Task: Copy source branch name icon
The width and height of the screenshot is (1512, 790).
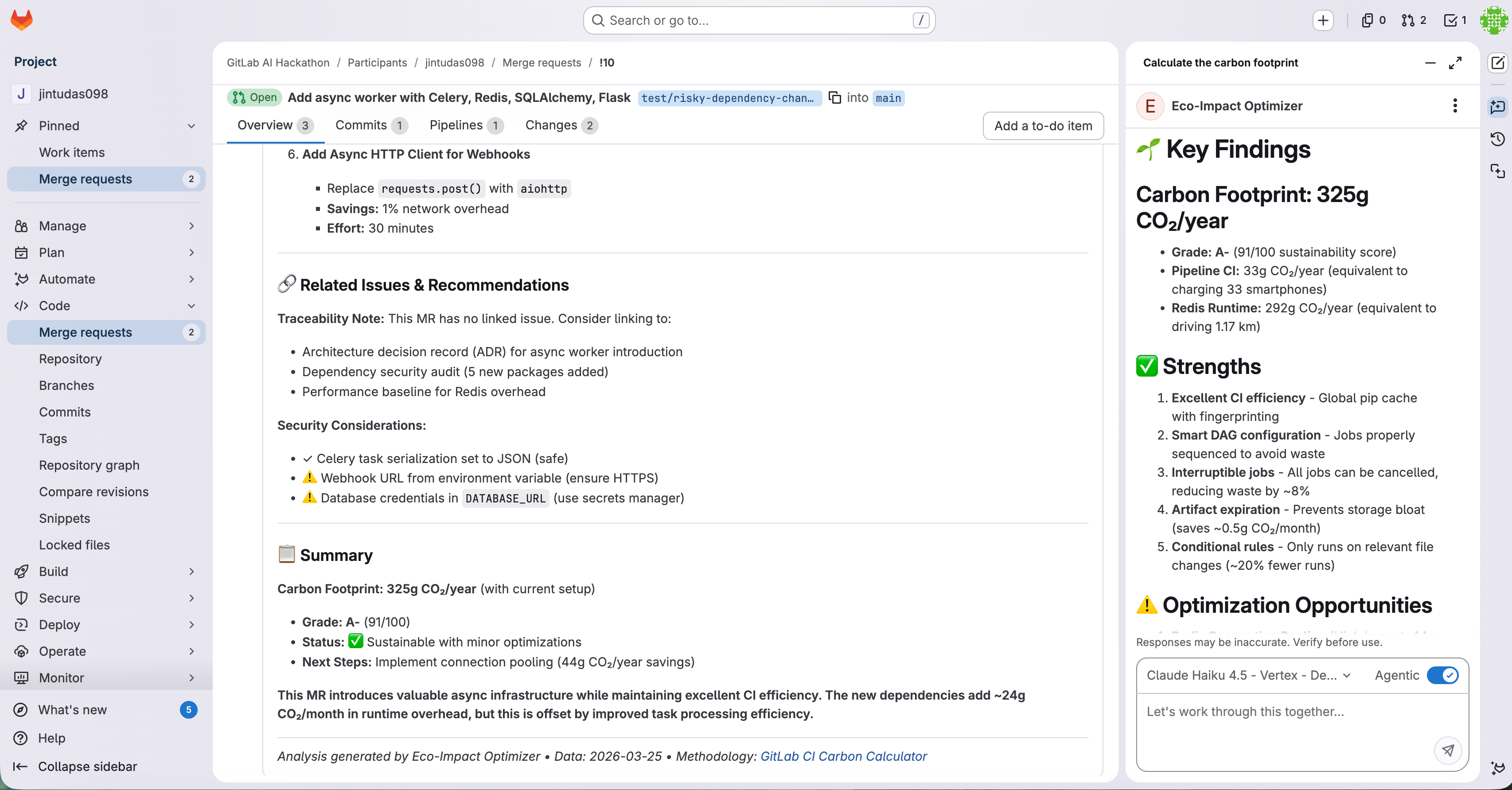Action: [834, 97]
